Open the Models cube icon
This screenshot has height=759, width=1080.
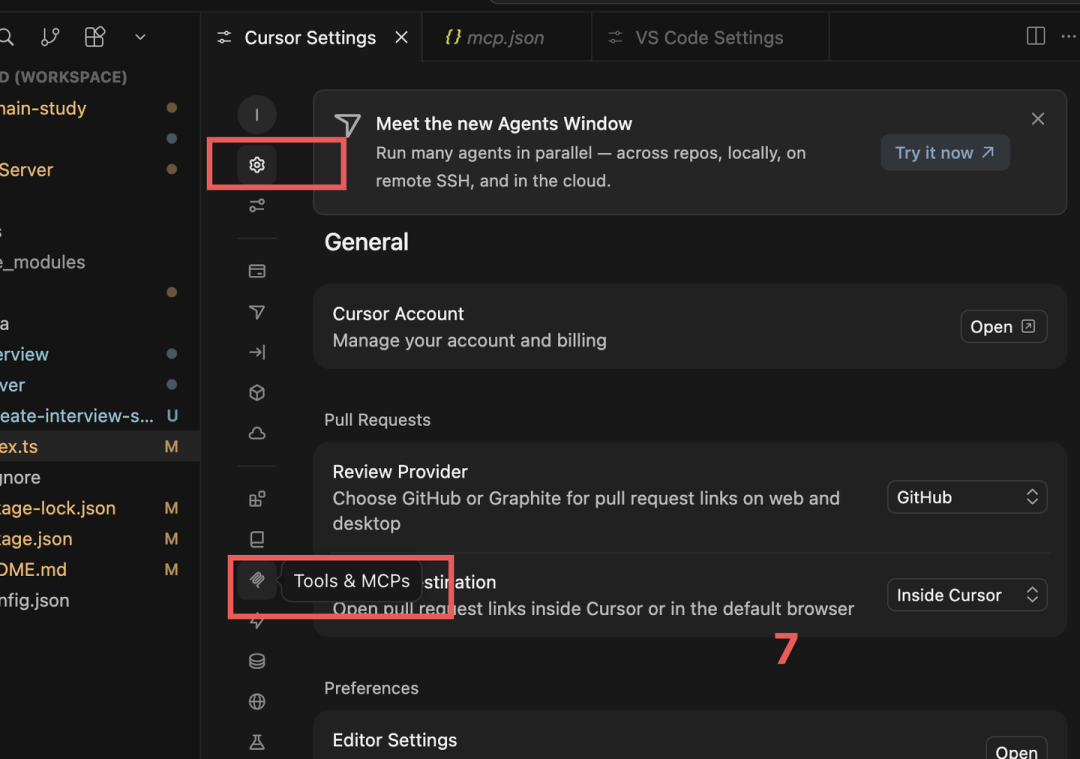tap(257, 393)
